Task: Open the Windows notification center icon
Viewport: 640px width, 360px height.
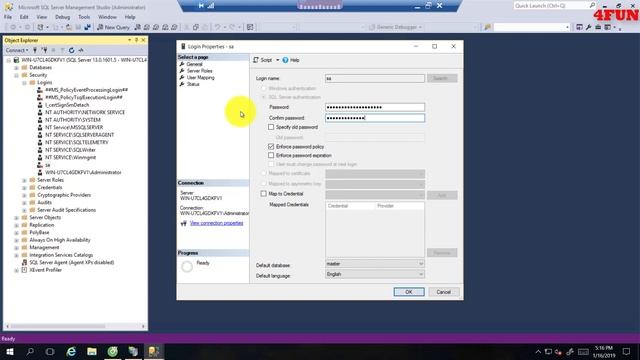Action: pos(627,351)
